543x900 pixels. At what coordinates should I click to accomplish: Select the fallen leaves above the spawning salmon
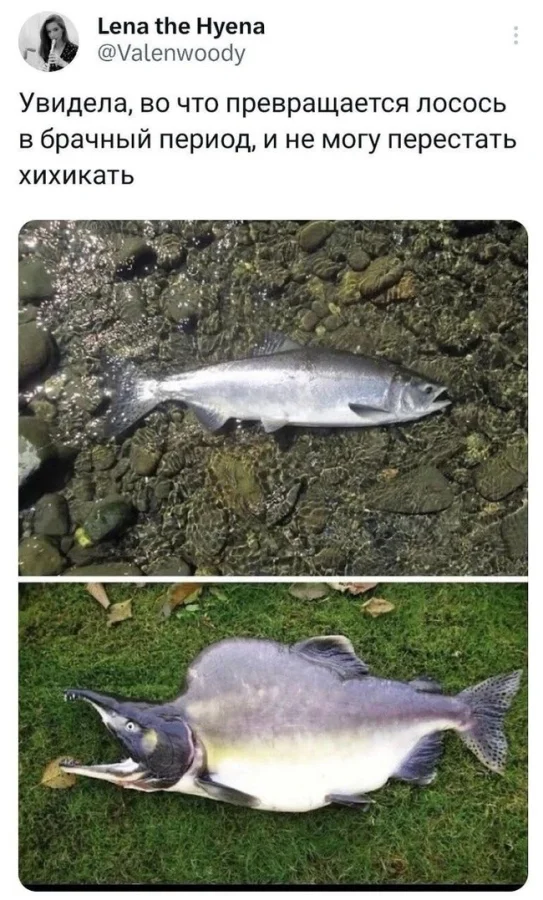pyautogui.click(x=241, y=602)
